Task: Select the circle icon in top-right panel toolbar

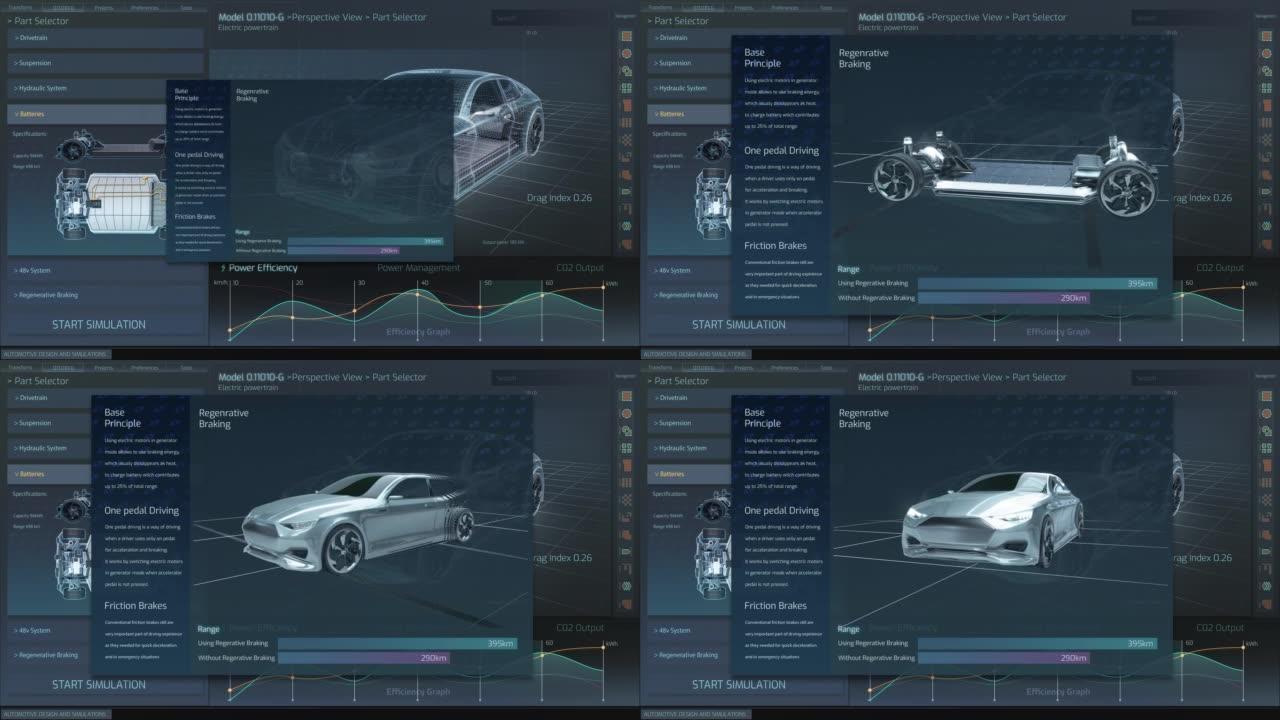Action: click(1267, 53)
